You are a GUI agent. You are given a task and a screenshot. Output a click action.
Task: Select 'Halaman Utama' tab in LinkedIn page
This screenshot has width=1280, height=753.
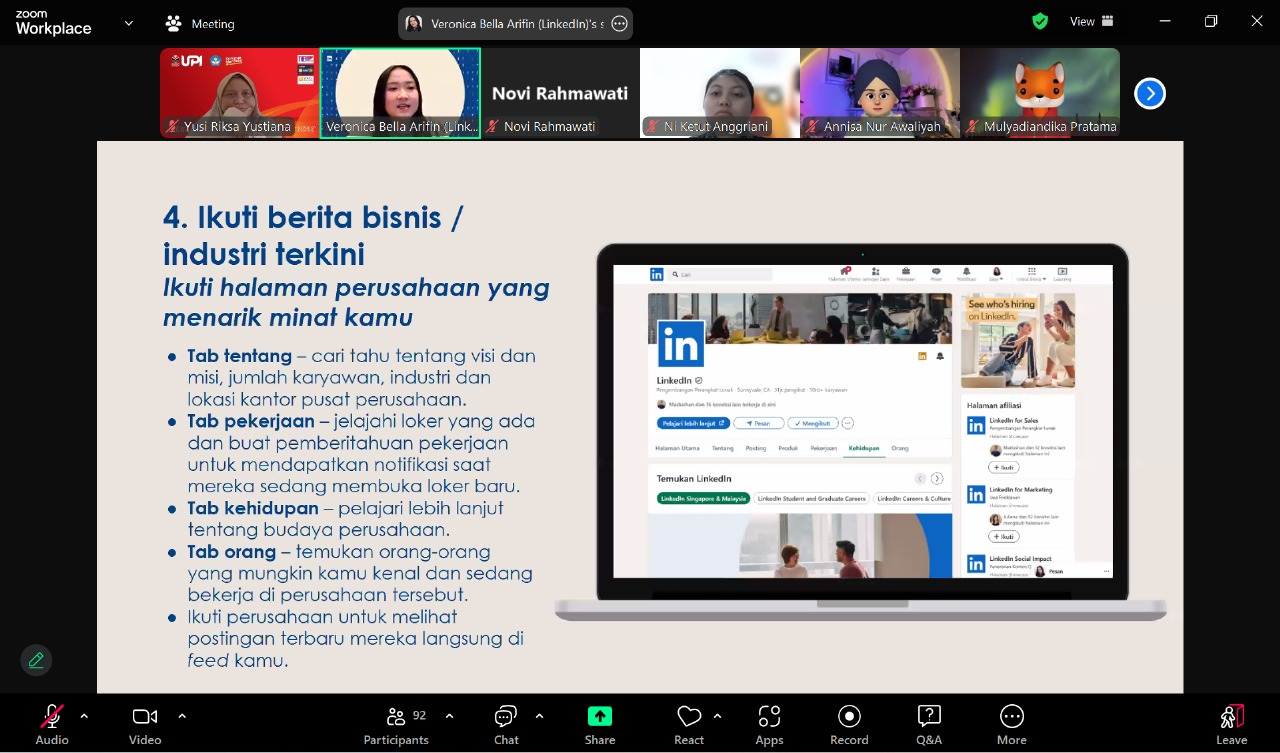[677, 448]
